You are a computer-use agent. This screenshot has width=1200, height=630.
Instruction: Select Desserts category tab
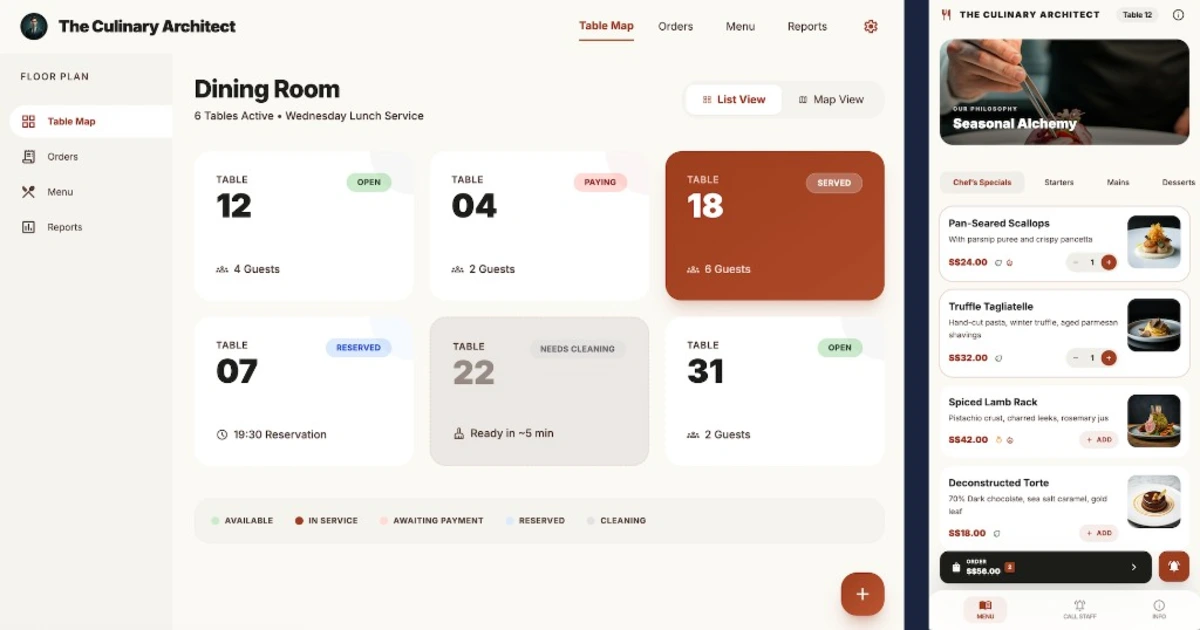(1178, 182)
